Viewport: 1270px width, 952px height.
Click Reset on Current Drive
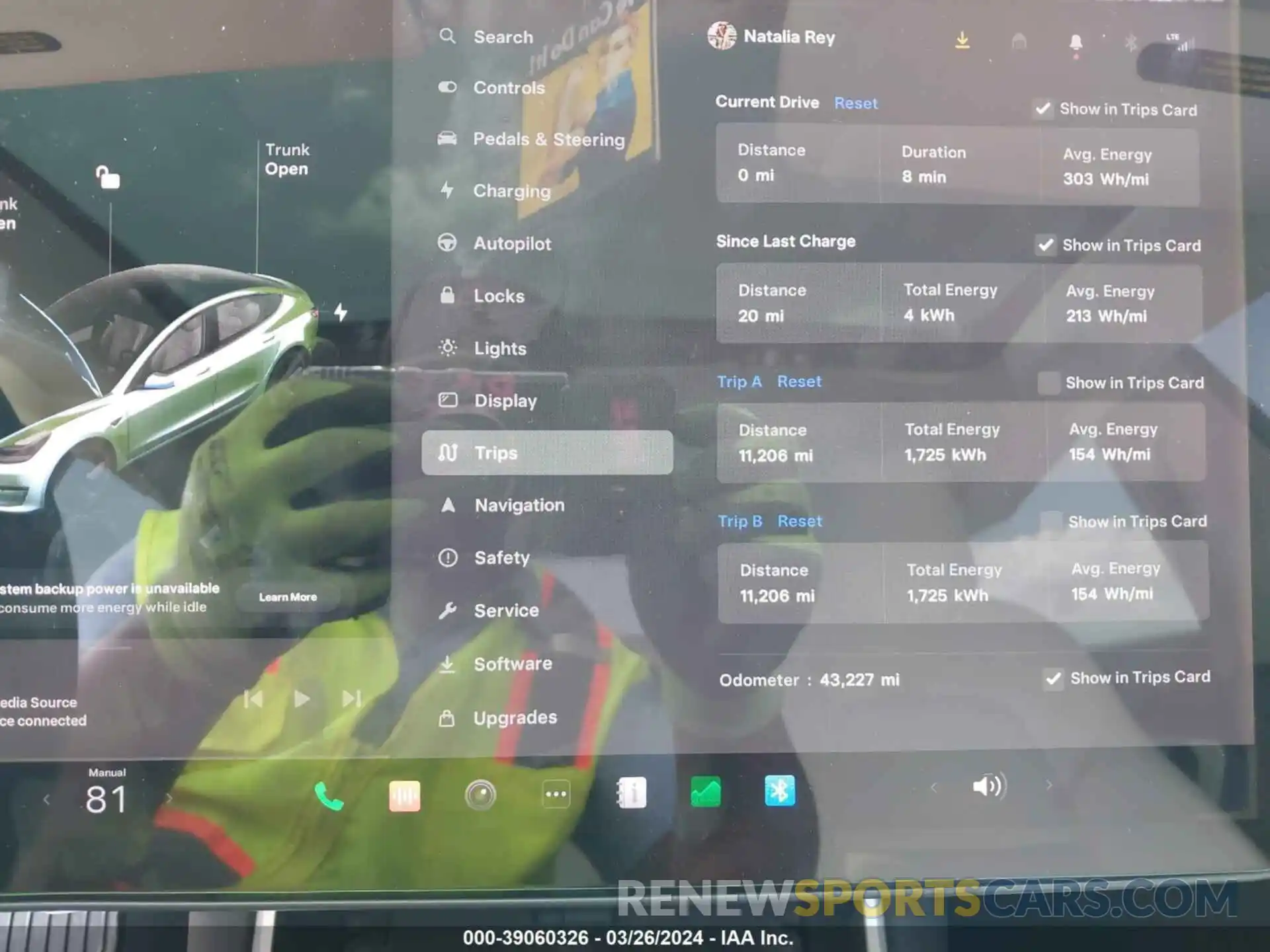(x=855, y=102)
